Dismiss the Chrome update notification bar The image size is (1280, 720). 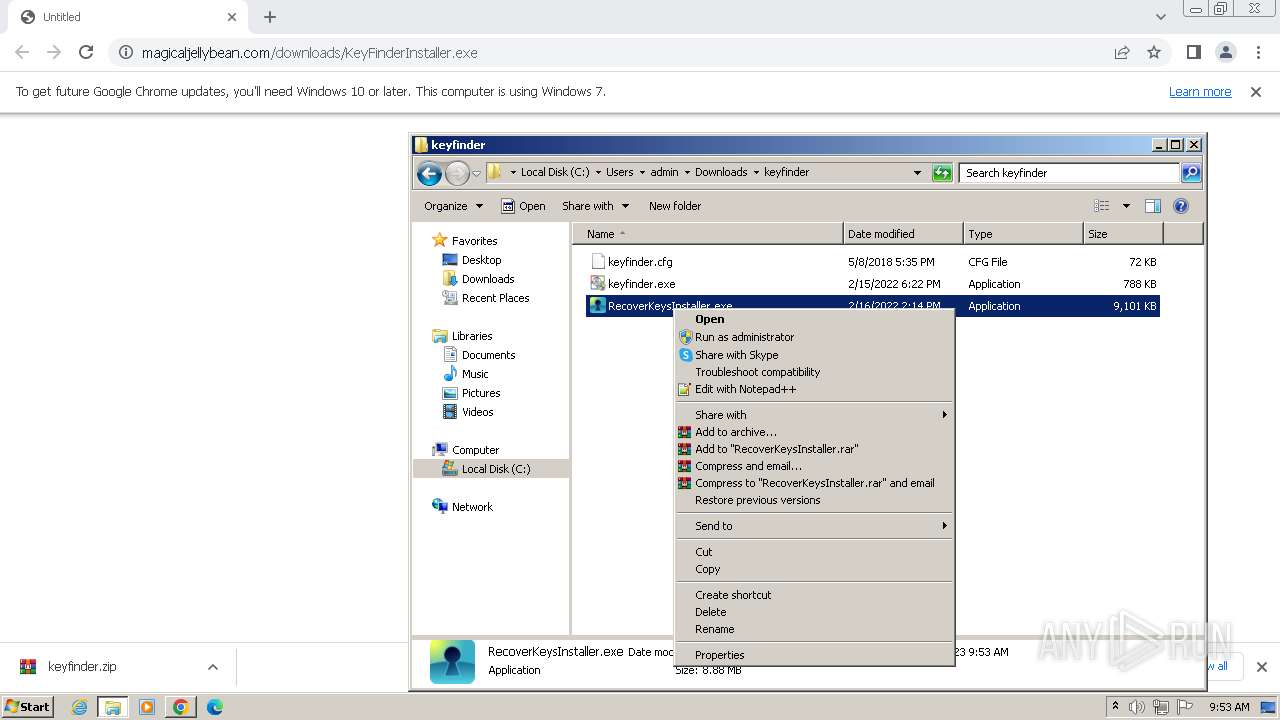[x=1256, y=92]
